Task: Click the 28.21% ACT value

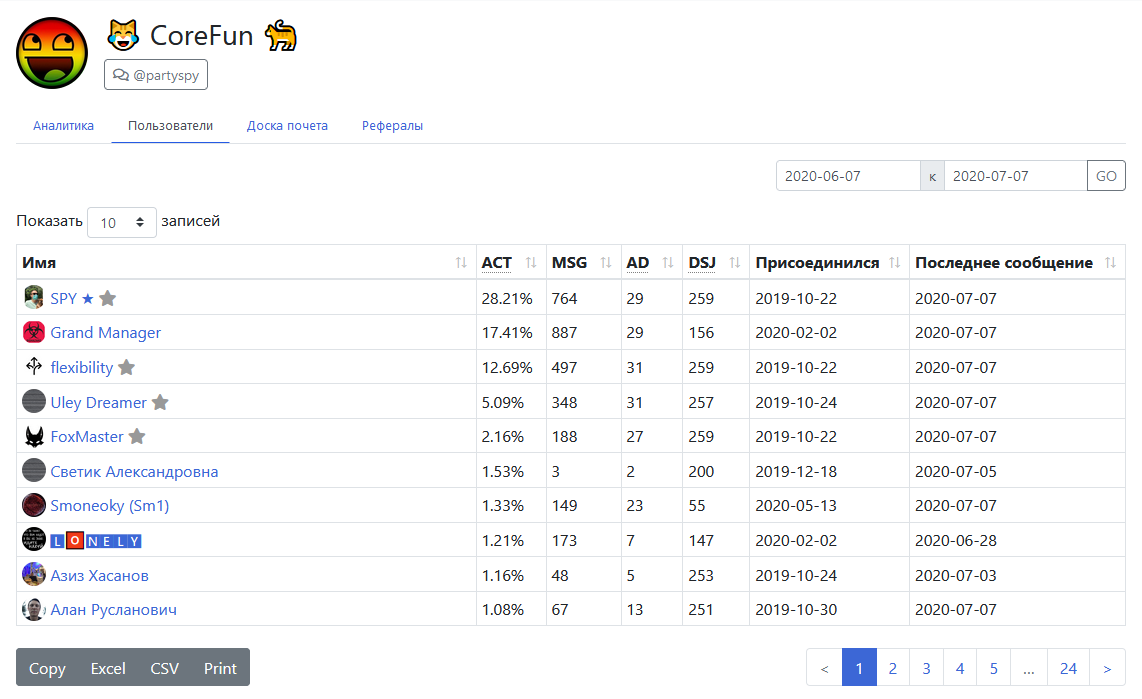Action: (x=507, y=299)
